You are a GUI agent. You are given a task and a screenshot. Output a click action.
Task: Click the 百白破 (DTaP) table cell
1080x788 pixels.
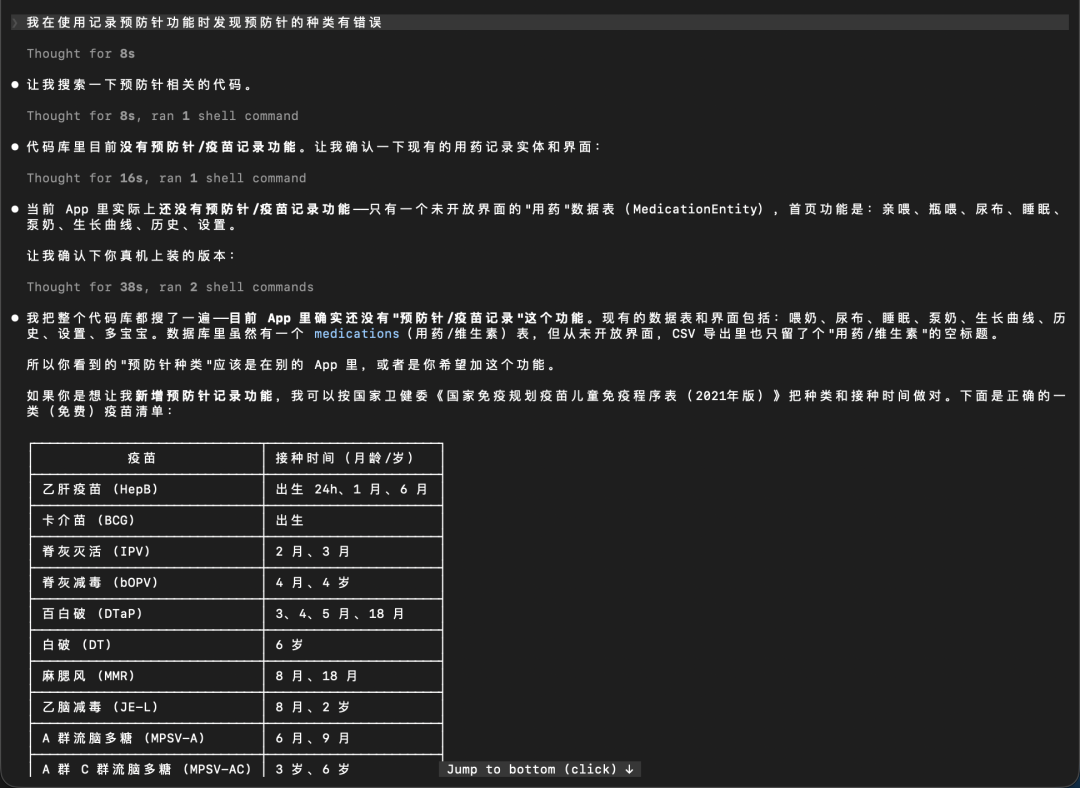[147, 614]
